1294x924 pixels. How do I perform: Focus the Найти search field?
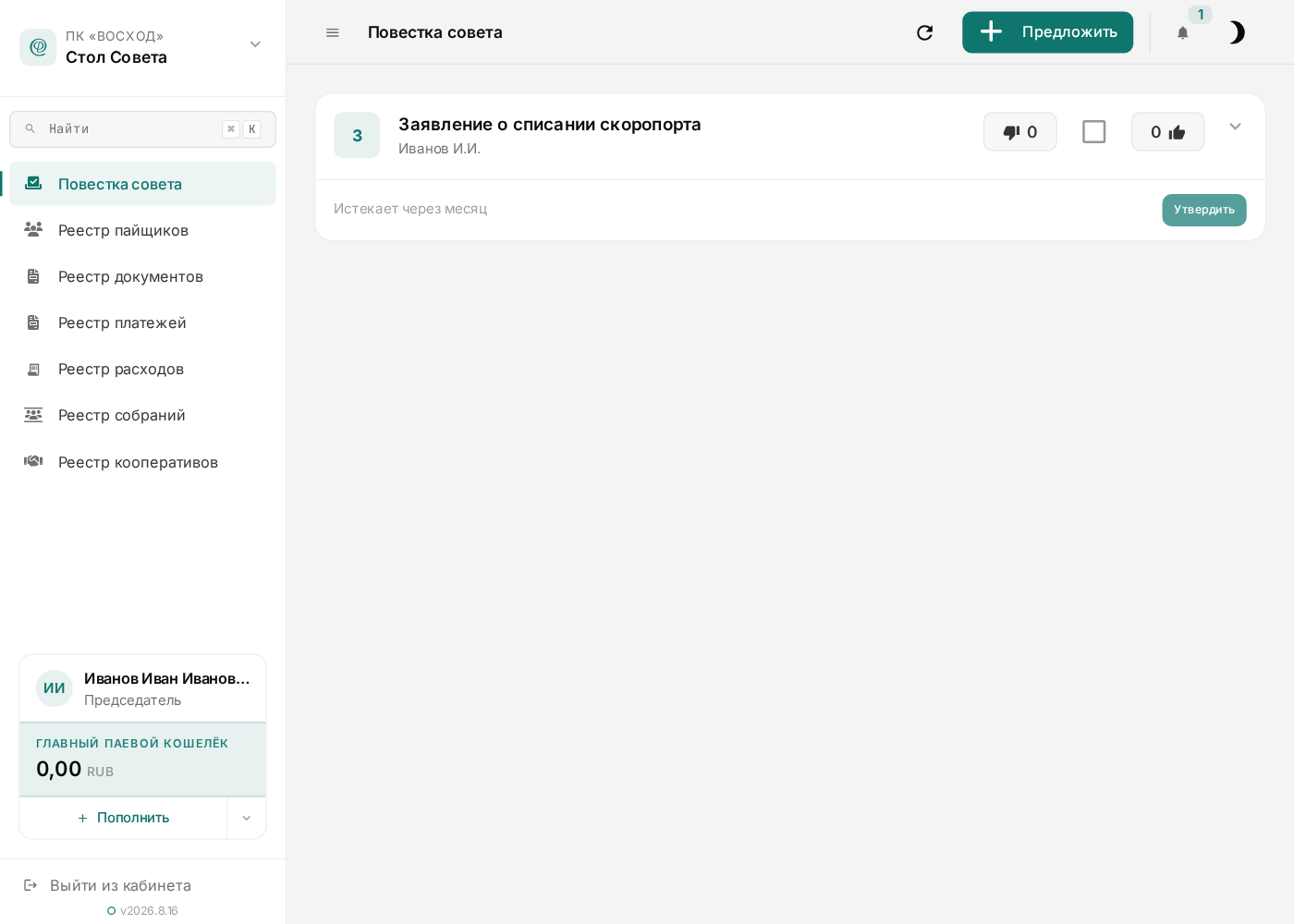click(142, 129)
